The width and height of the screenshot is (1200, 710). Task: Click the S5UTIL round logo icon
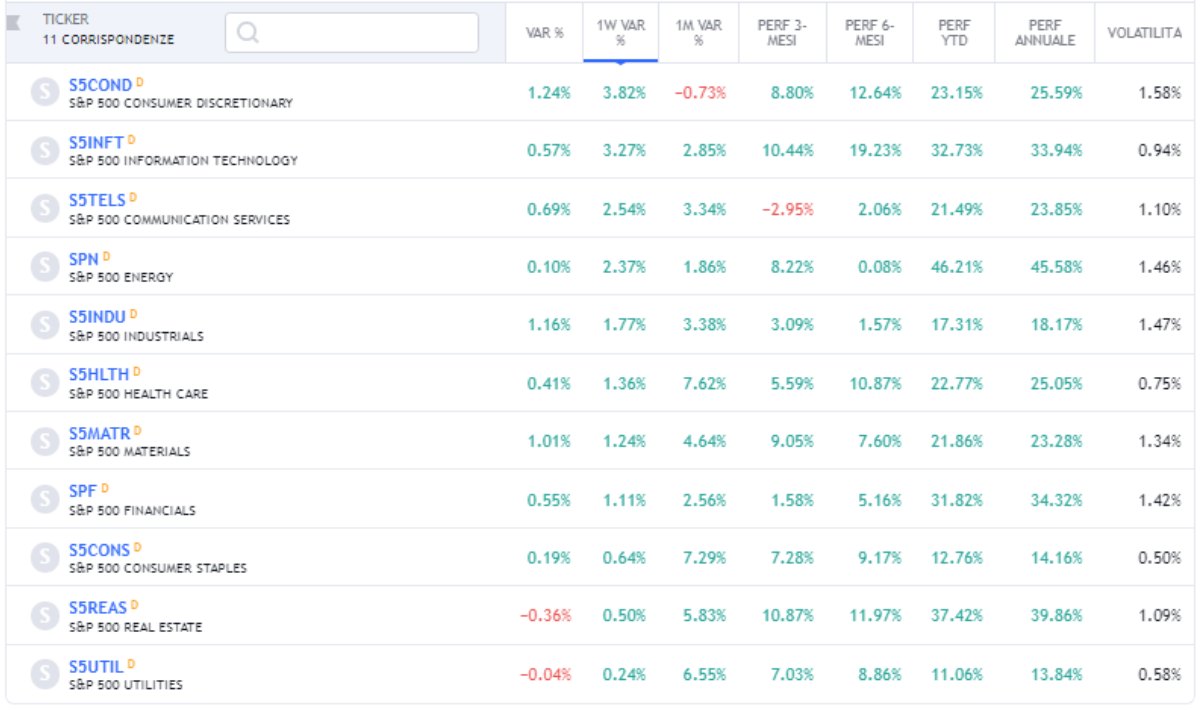pyautogui.click(x=44, y=674)
